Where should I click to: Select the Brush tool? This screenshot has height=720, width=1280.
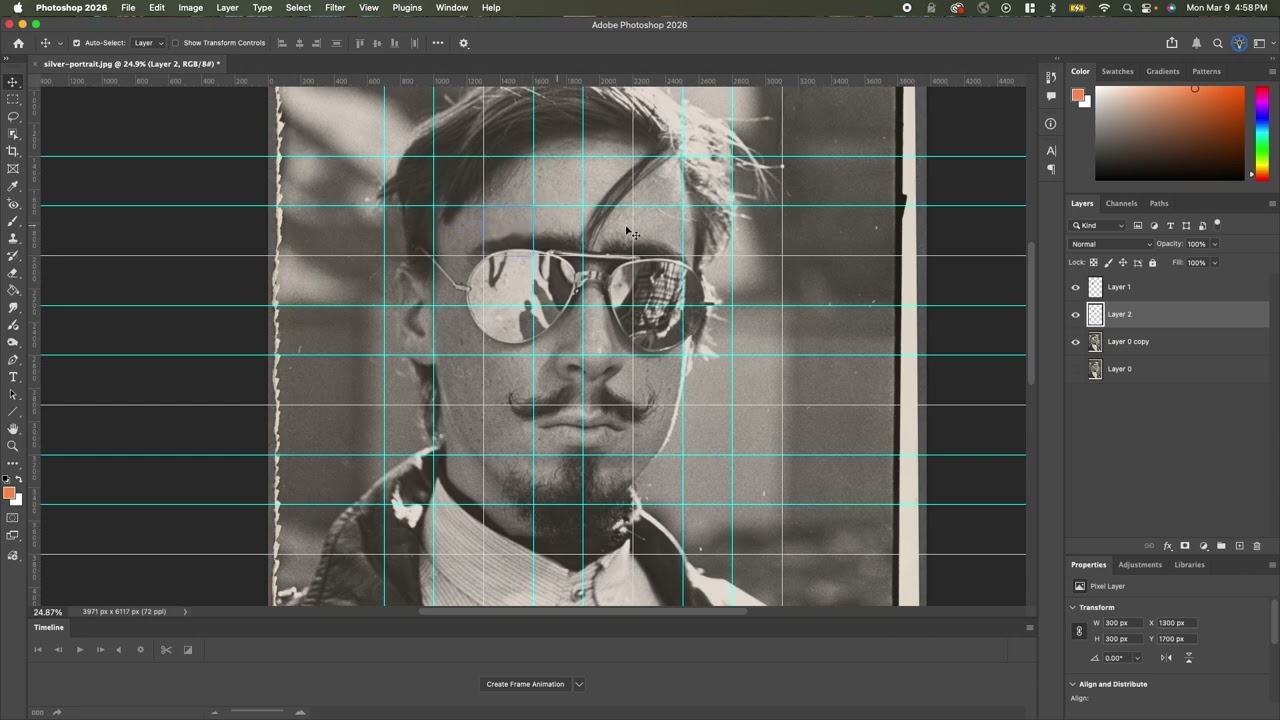[13, 221]
